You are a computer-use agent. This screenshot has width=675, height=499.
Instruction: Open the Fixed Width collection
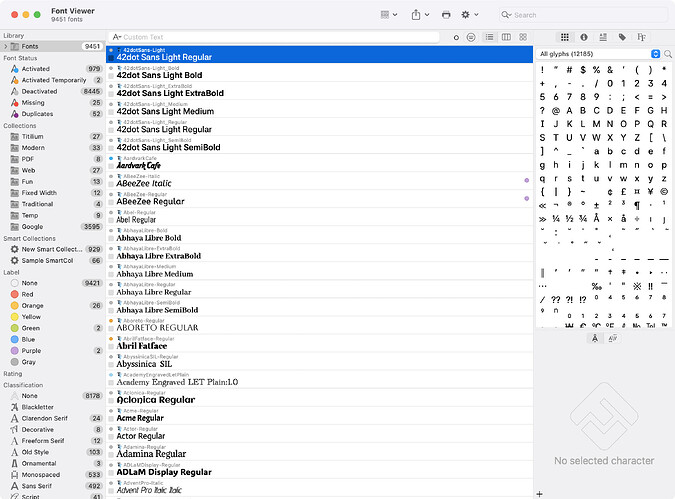52,193
